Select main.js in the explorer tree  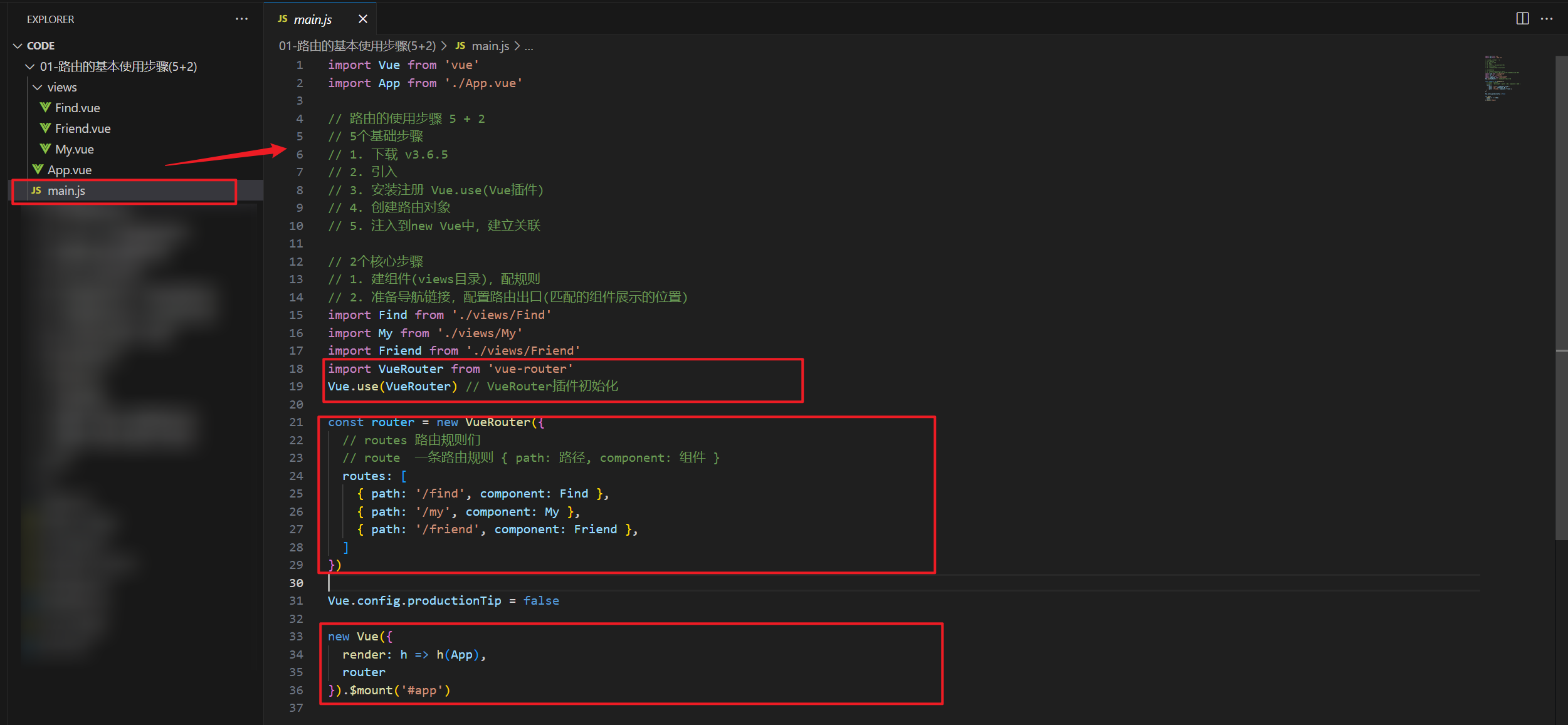135,190
